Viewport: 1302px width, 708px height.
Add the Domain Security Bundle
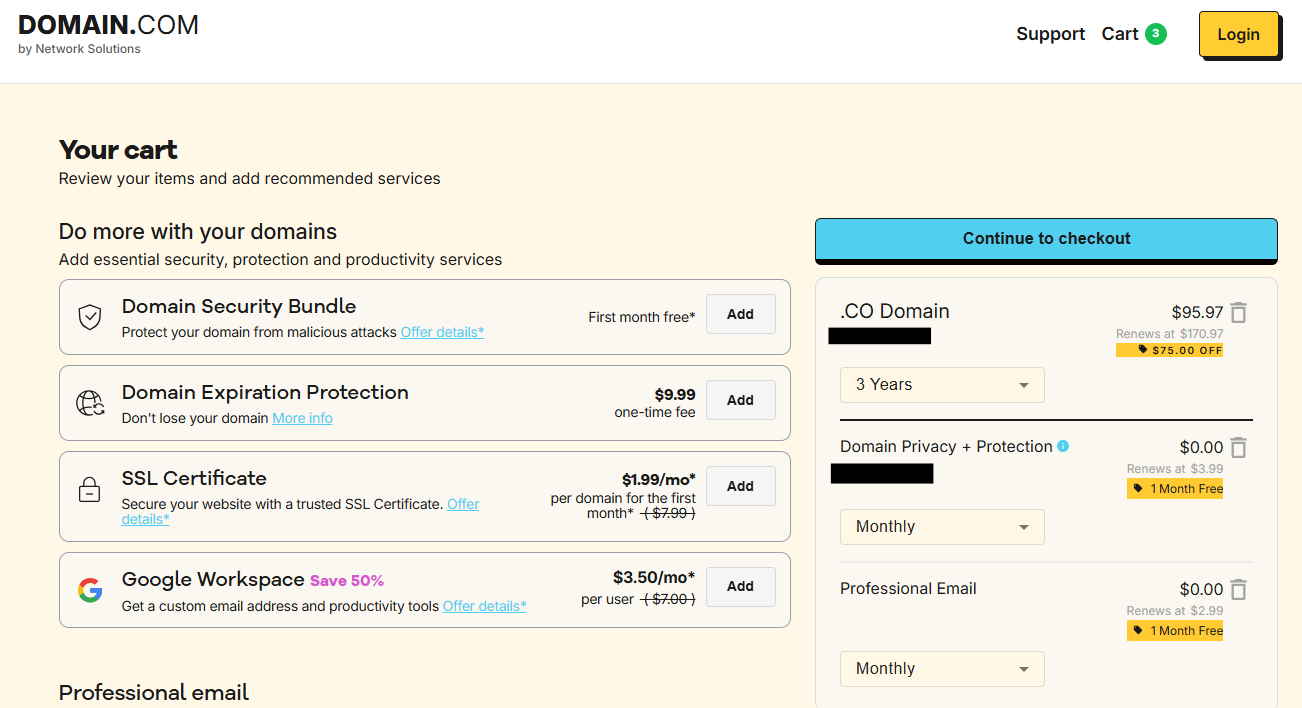pos(740,314)
